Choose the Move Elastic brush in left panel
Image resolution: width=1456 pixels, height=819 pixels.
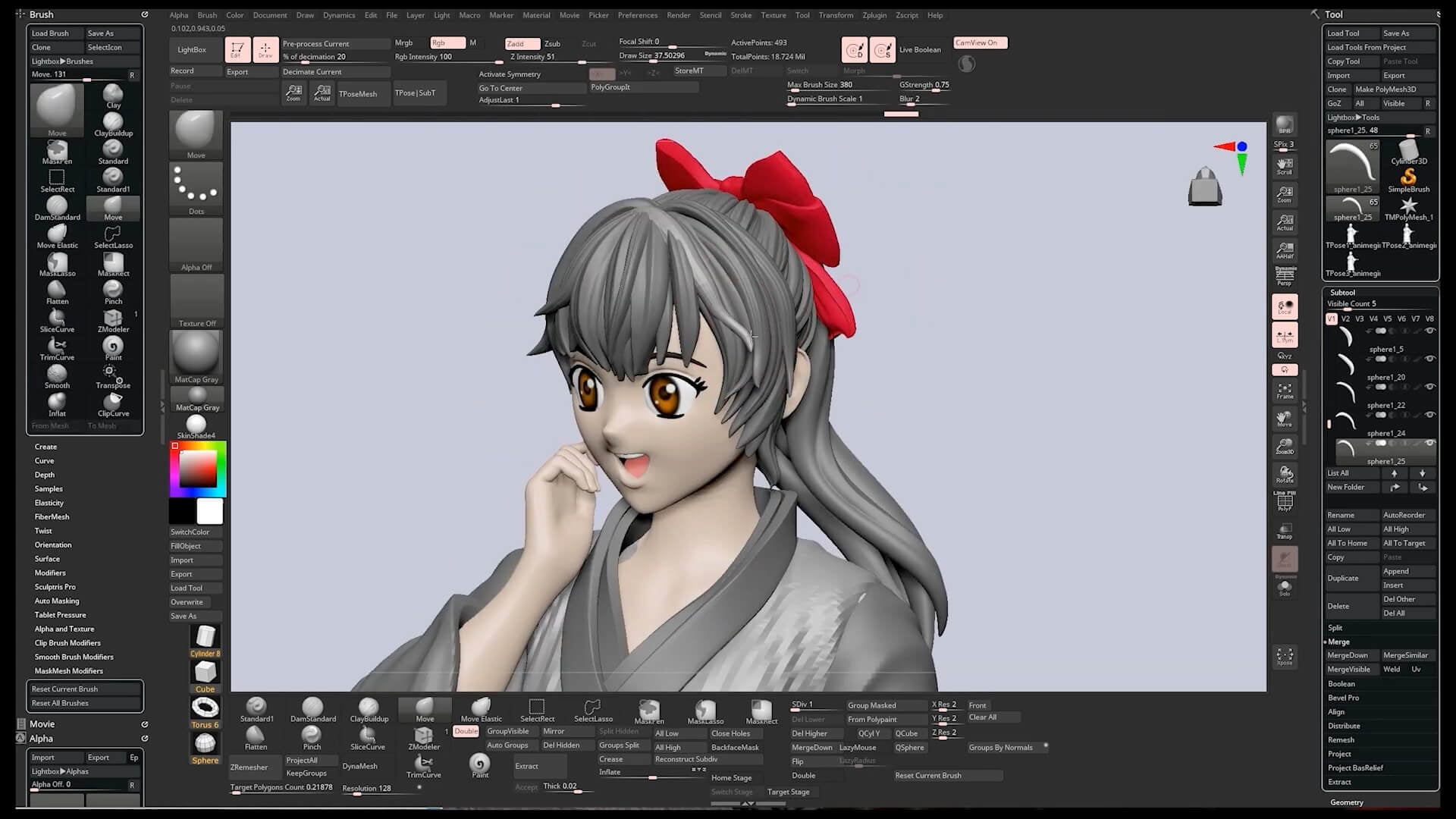coord(57,236)
